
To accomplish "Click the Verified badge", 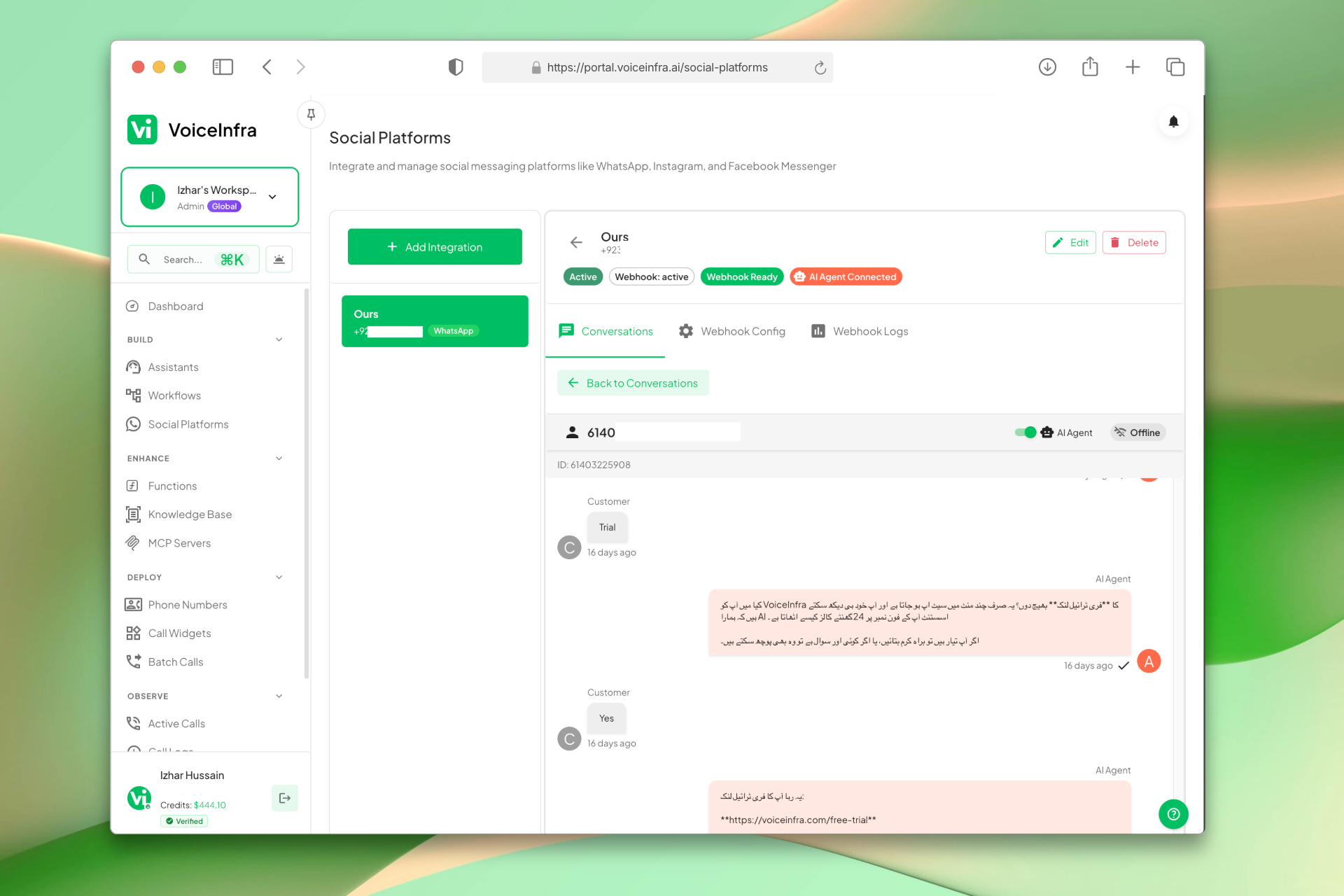I will [x=184, y=822].
